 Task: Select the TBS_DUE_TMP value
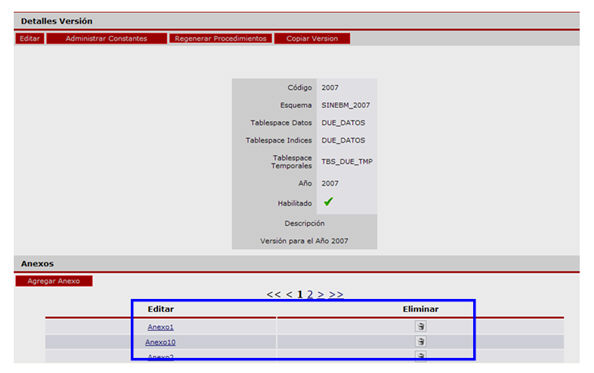click(x=347, y=162)
